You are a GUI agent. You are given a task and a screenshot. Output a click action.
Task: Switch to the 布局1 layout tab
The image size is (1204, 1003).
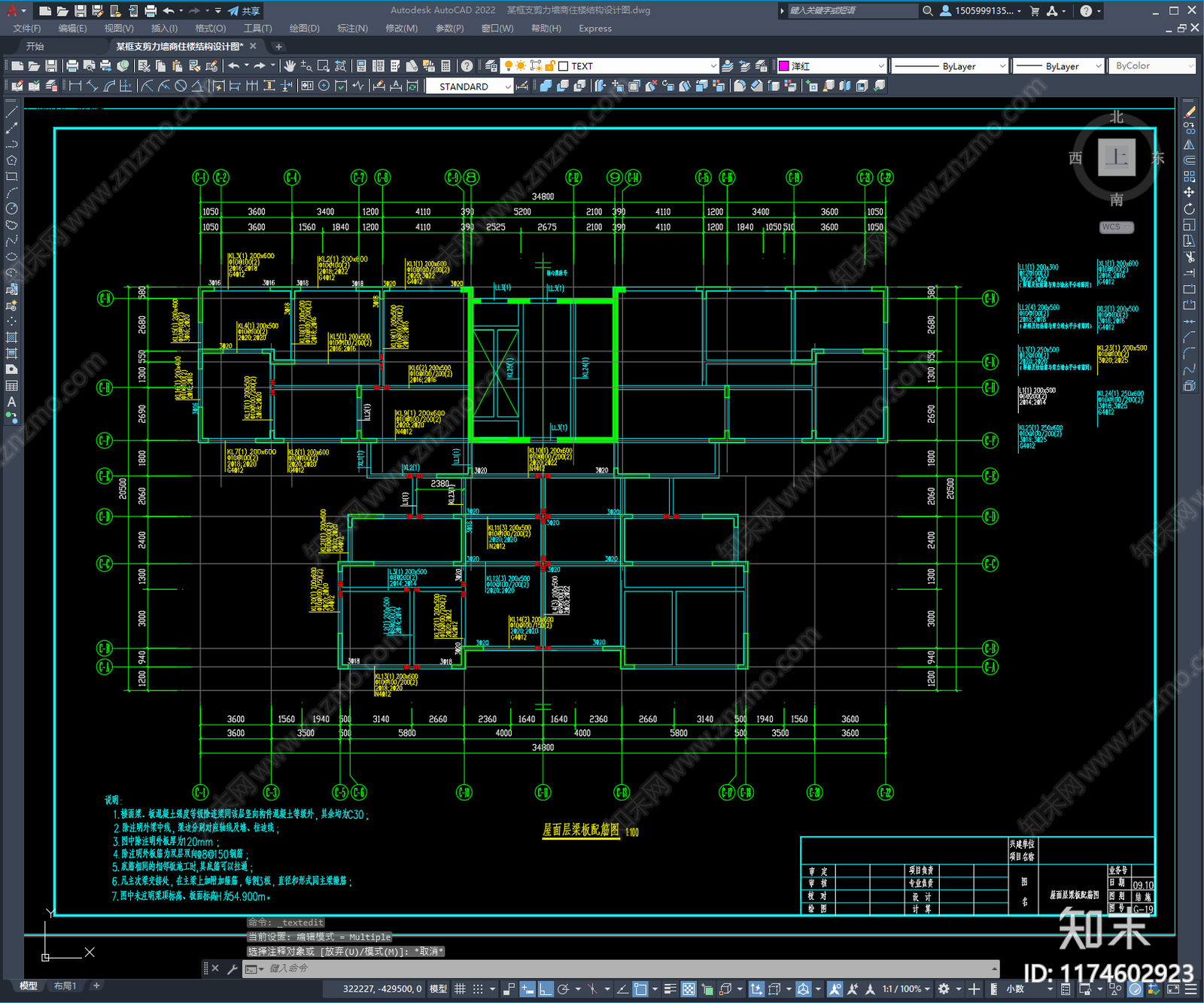(x=65, y=986)
